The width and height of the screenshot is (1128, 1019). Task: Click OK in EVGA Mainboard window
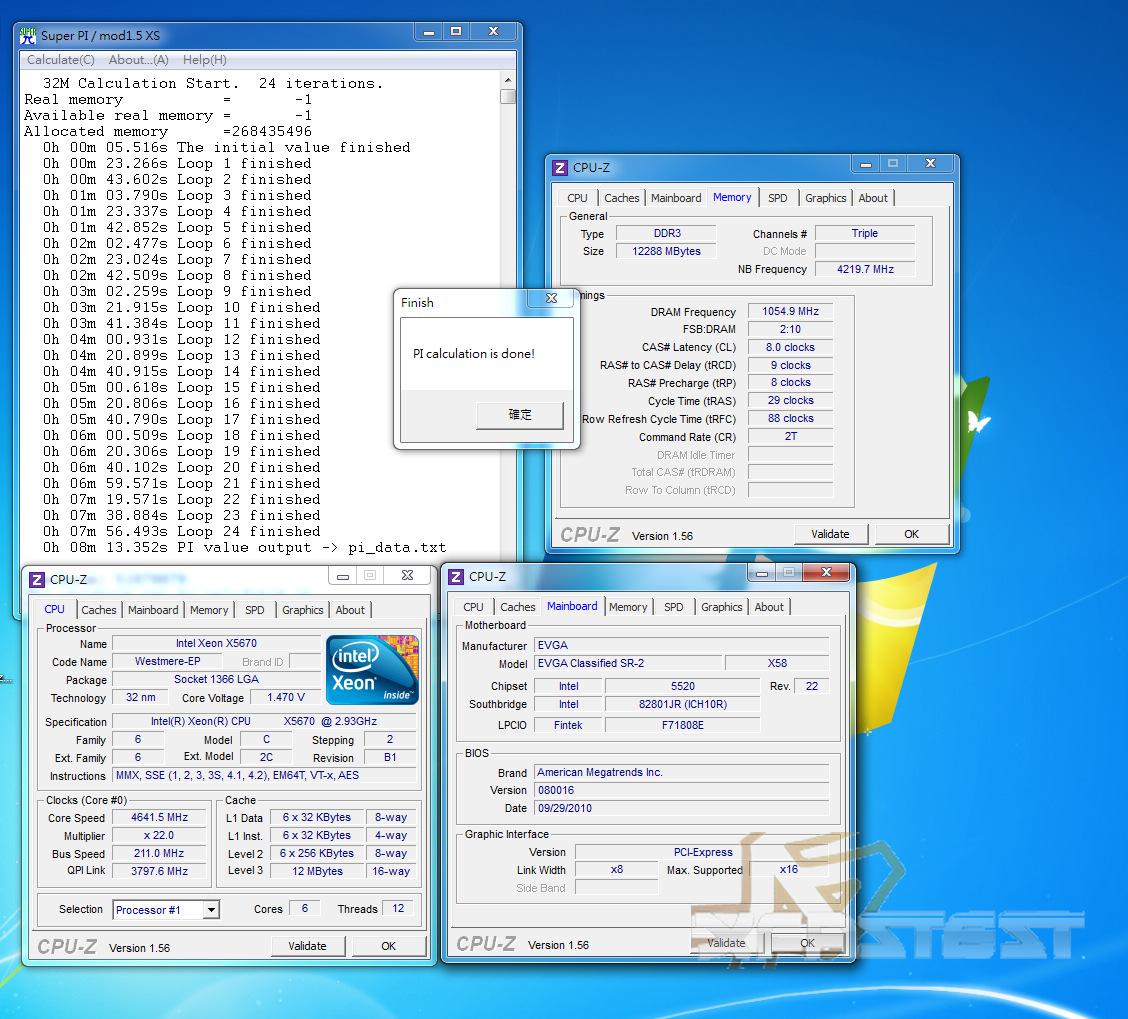click(x=807, y=943)
